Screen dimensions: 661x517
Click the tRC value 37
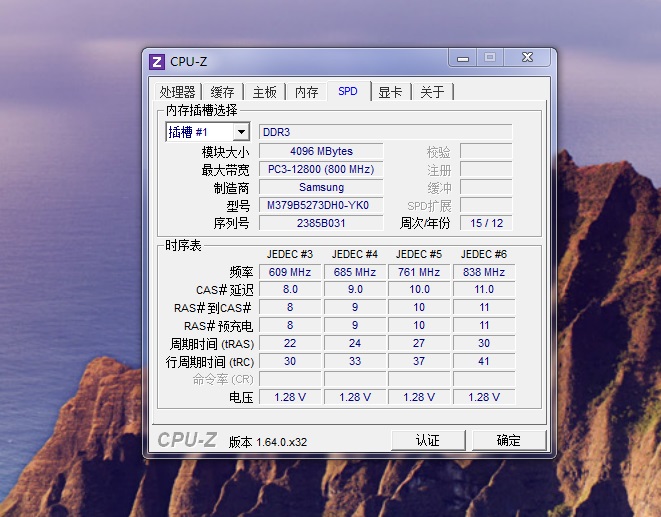[419, 361]
